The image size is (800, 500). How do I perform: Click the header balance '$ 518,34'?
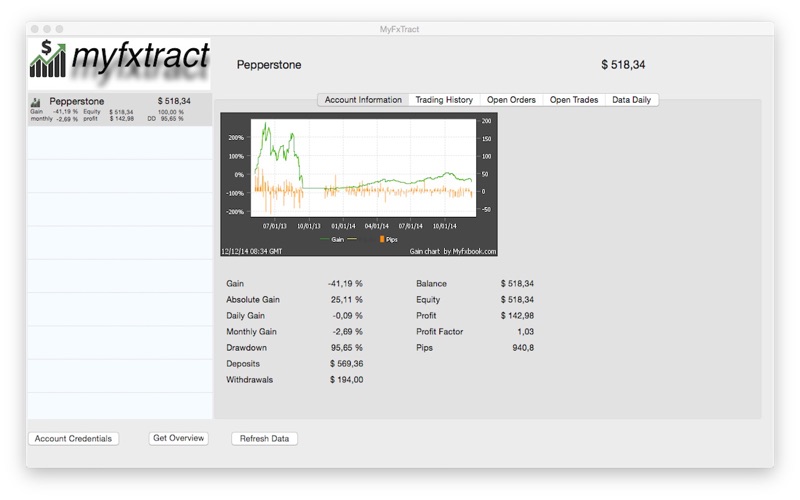pos(623,65)
